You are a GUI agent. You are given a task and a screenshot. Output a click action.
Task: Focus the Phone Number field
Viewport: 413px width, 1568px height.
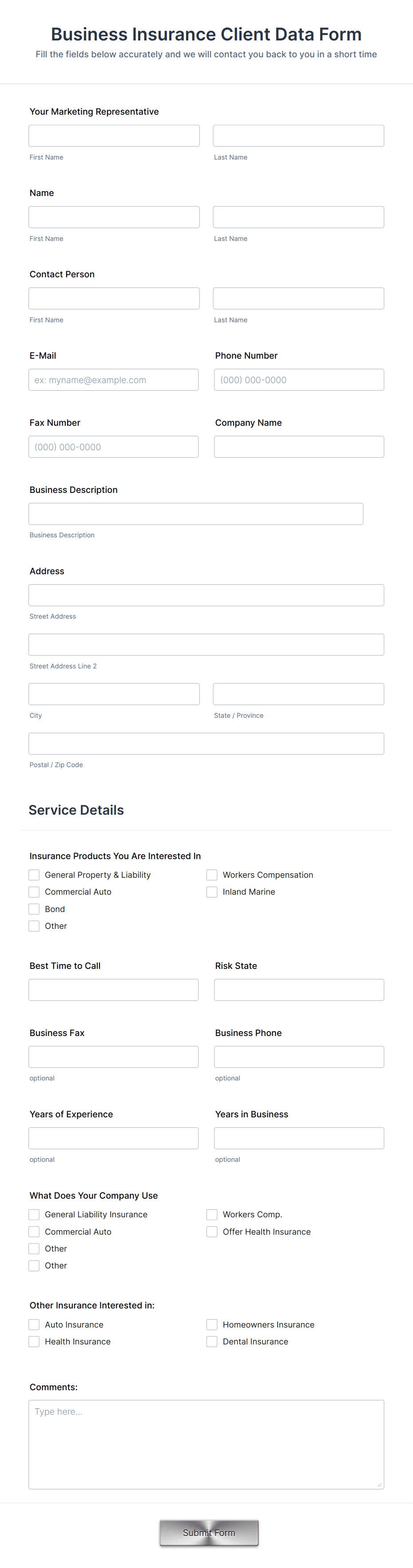click(x=299, y=379)
